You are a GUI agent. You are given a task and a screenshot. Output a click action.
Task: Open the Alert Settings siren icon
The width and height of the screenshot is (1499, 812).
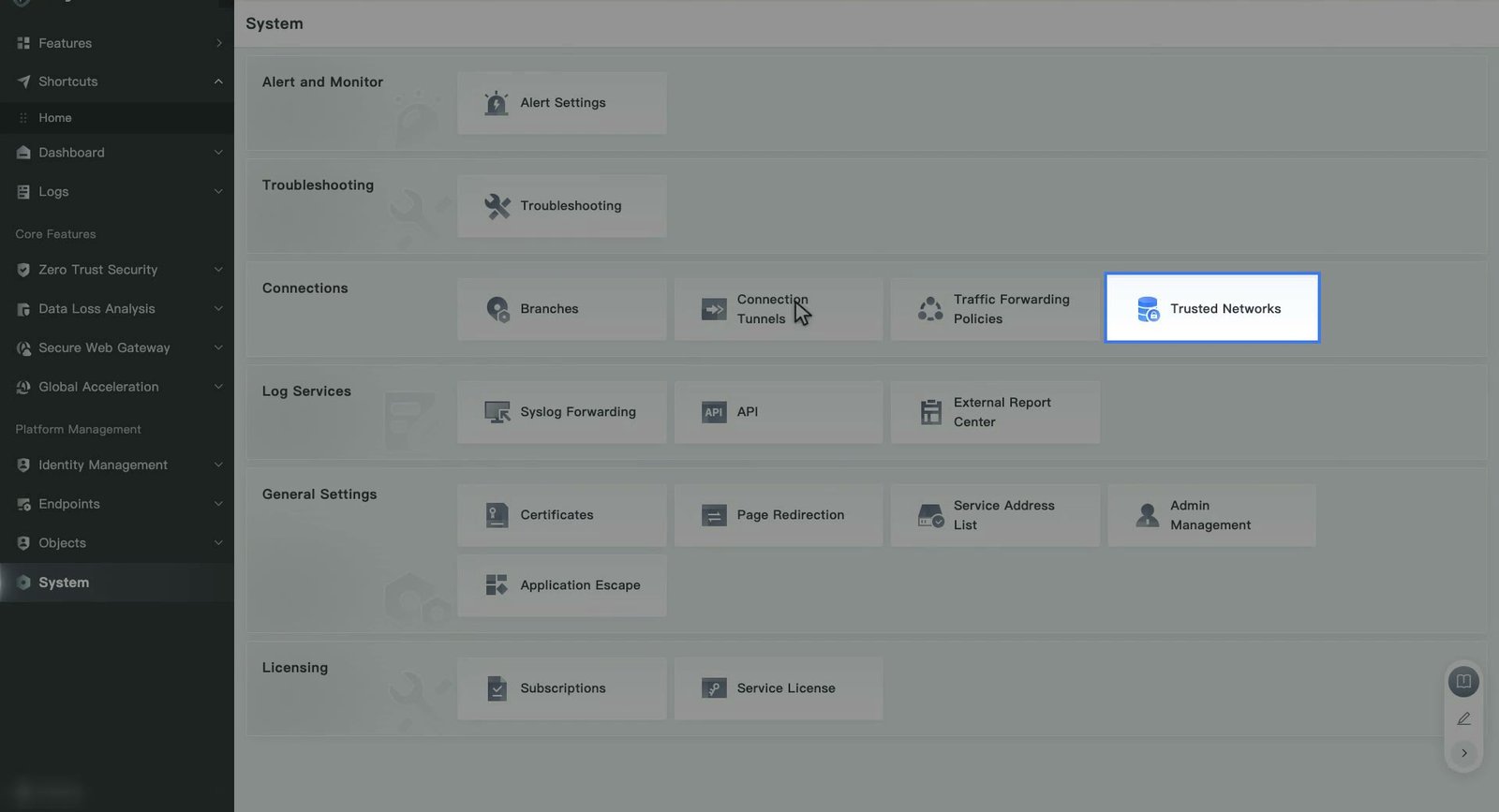click(497, 103)
